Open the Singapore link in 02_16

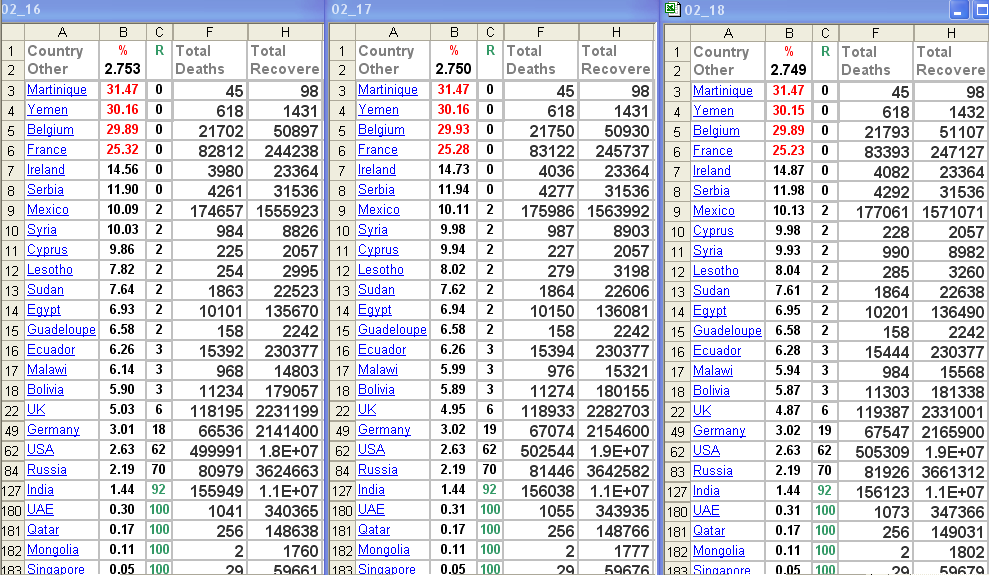click(x=58, y=568)
